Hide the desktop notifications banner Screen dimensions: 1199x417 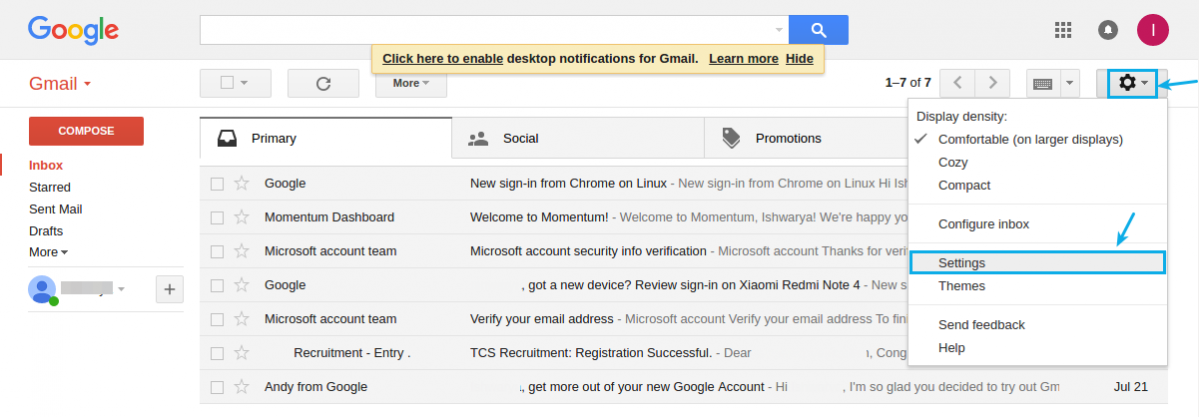(x=799, y=59)
